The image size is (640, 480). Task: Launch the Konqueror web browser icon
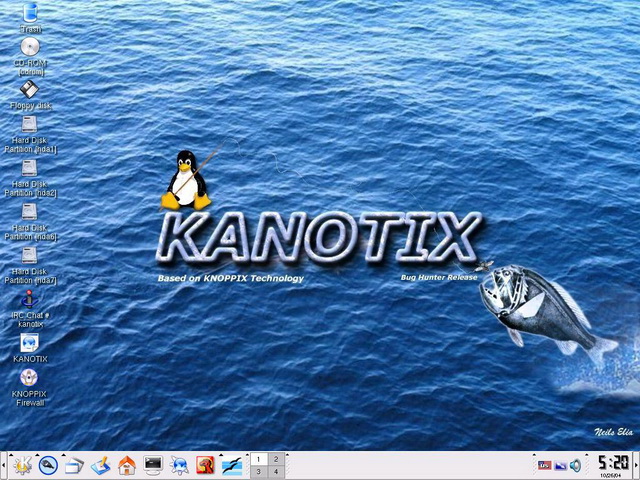coord(179,466)
